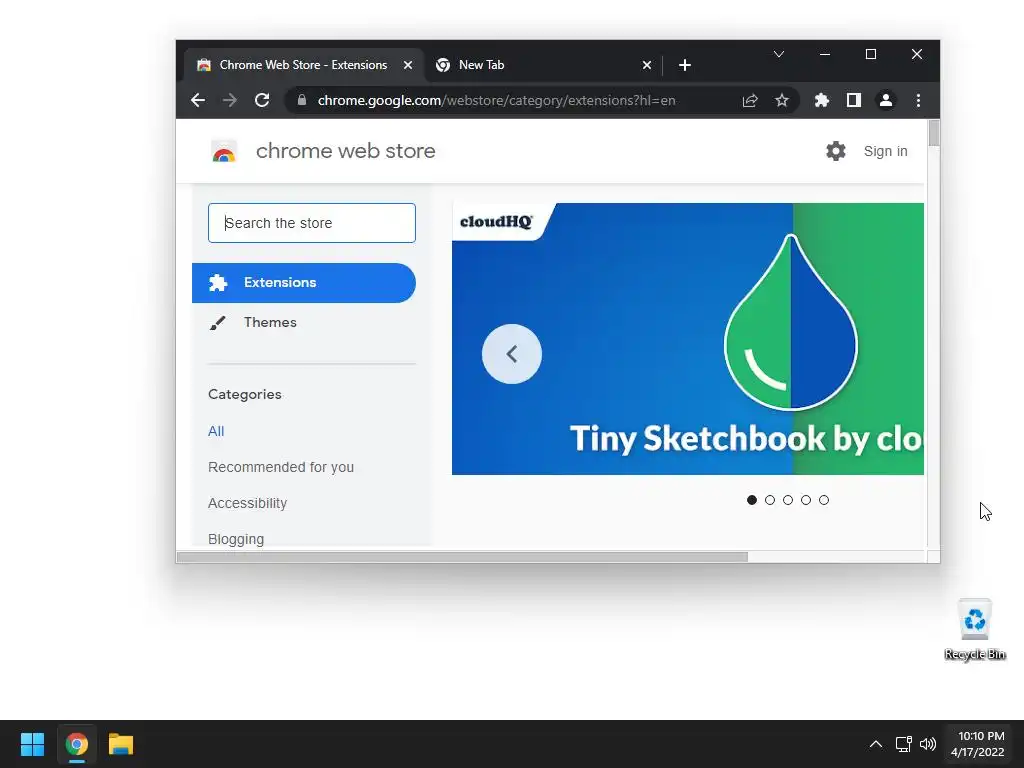Open the tab search dropdown arrow

click(x=778, y=54)
